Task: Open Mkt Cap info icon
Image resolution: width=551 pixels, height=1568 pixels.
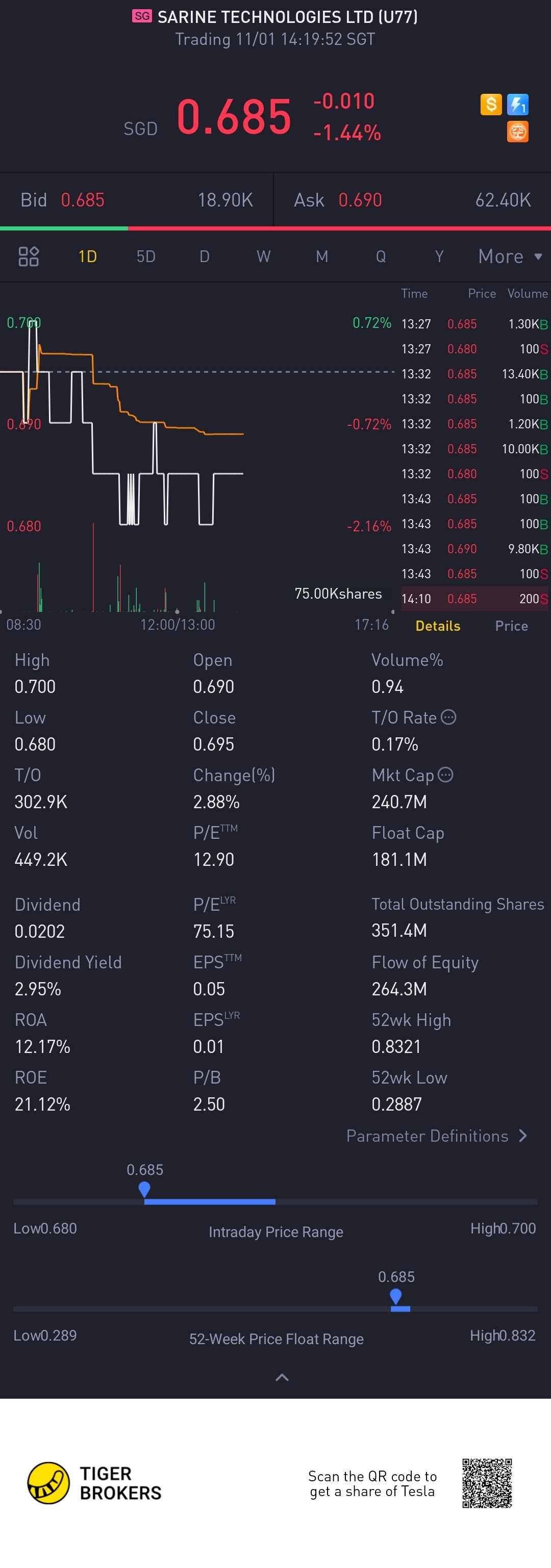Action: [x=446, y=774]
